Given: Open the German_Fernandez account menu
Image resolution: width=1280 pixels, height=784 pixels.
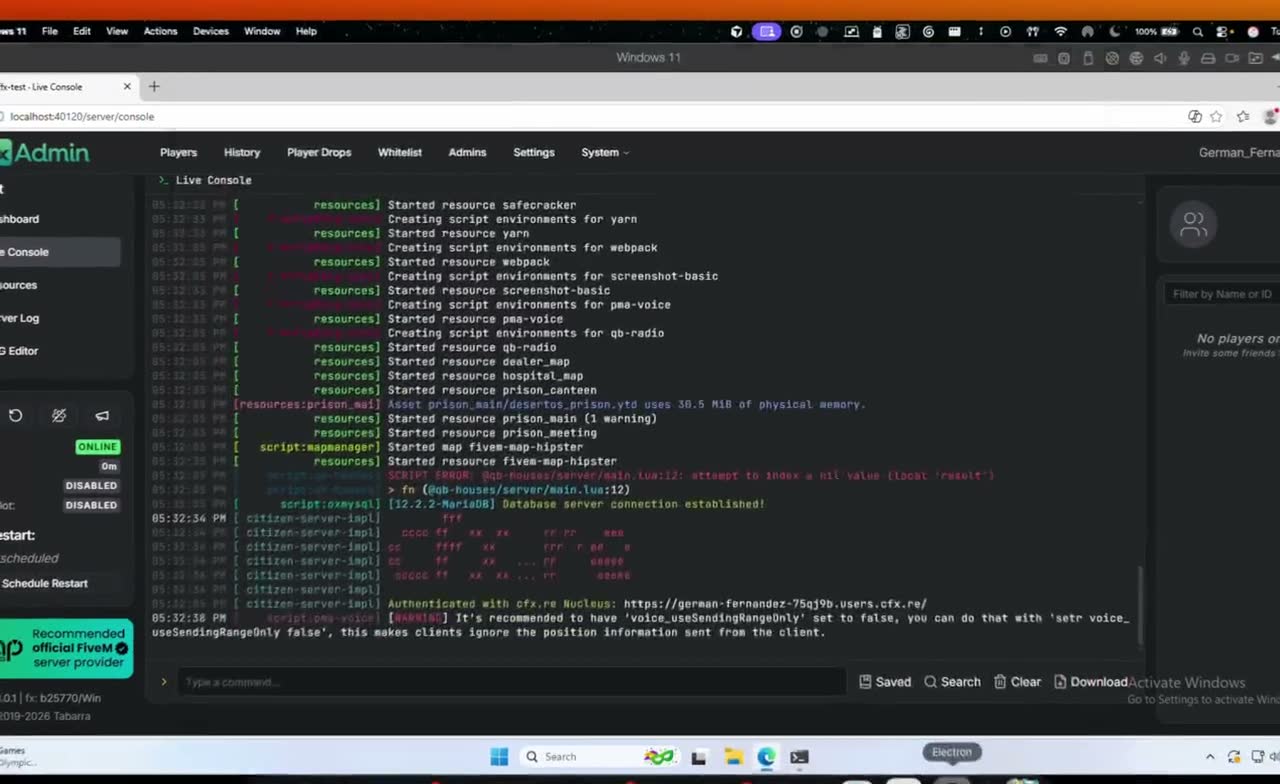Looking at the screenshot, I should [x=1239, y=153].
